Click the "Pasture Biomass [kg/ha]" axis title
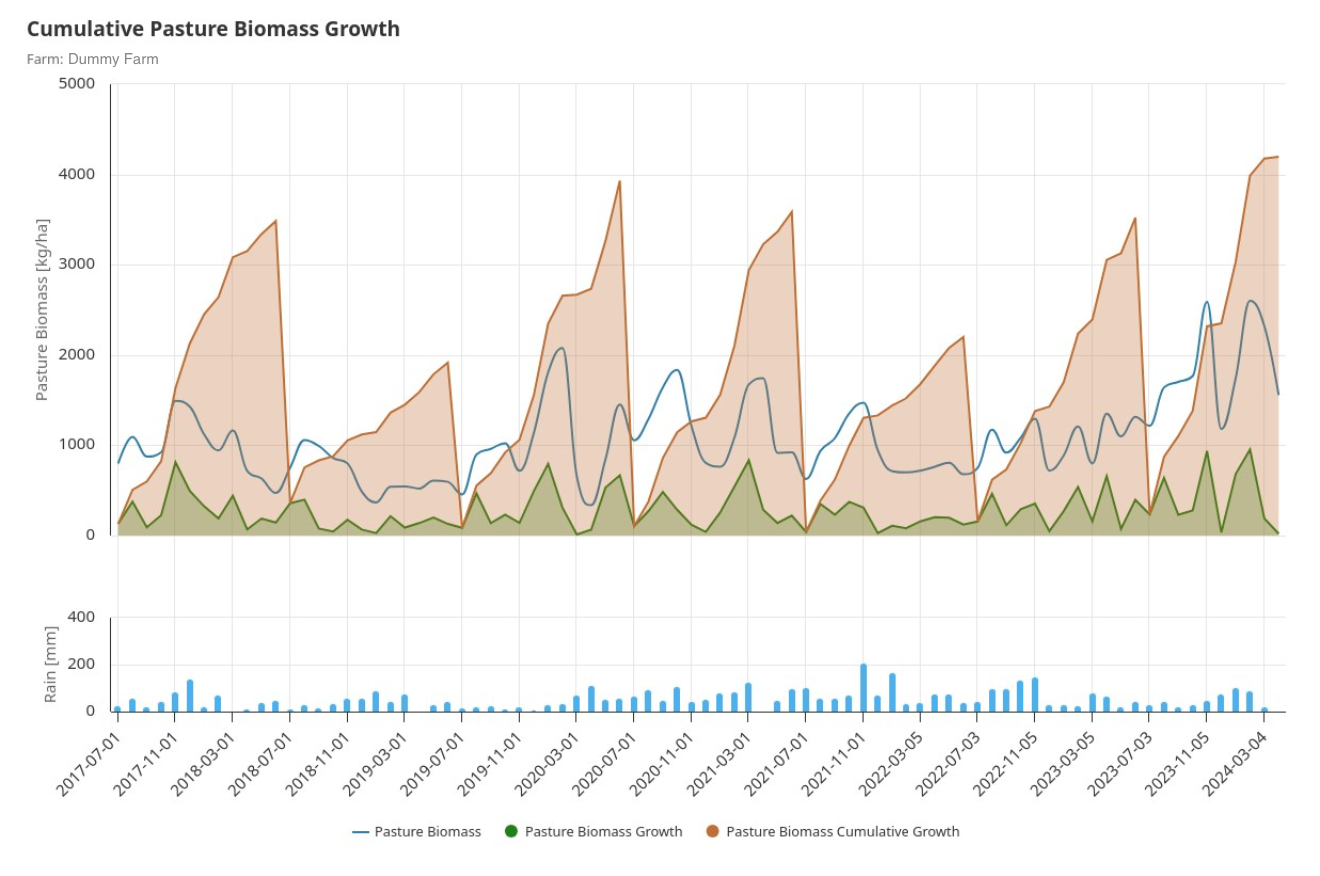This screenshot has width=1320, height=876. coord(42,309)
